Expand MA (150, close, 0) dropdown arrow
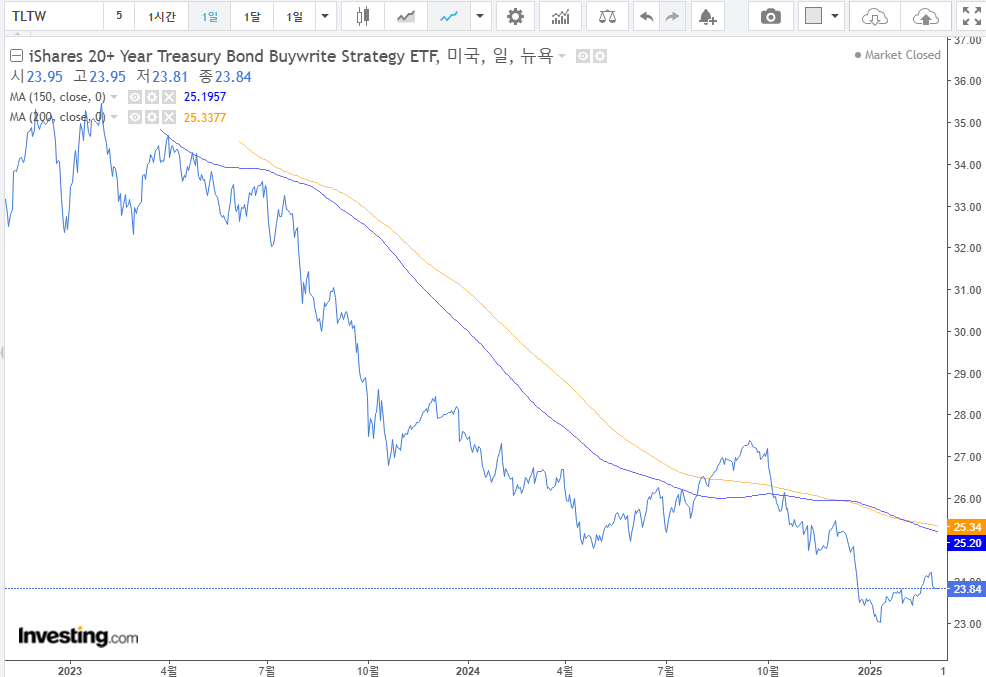This screenshot has height=677, width=986. pyautogui.click(x=114, y=97)
